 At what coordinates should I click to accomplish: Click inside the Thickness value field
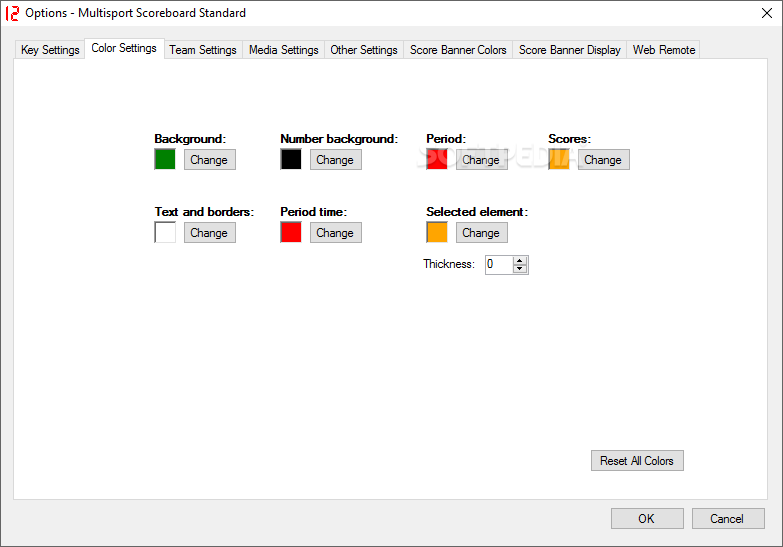499,264
